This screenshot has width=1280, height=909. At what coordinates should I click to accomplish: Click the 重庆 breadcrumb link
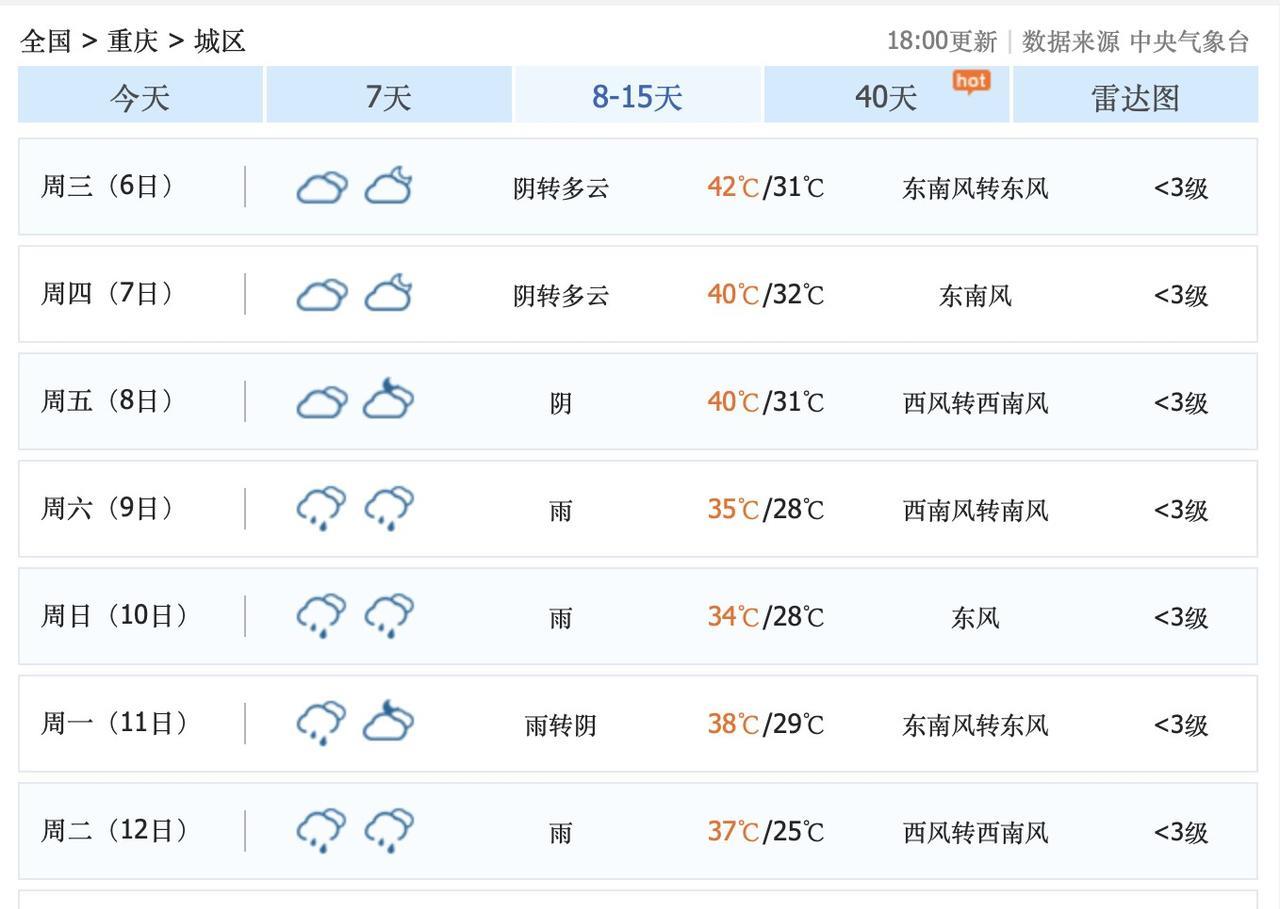tap(133, 41)
